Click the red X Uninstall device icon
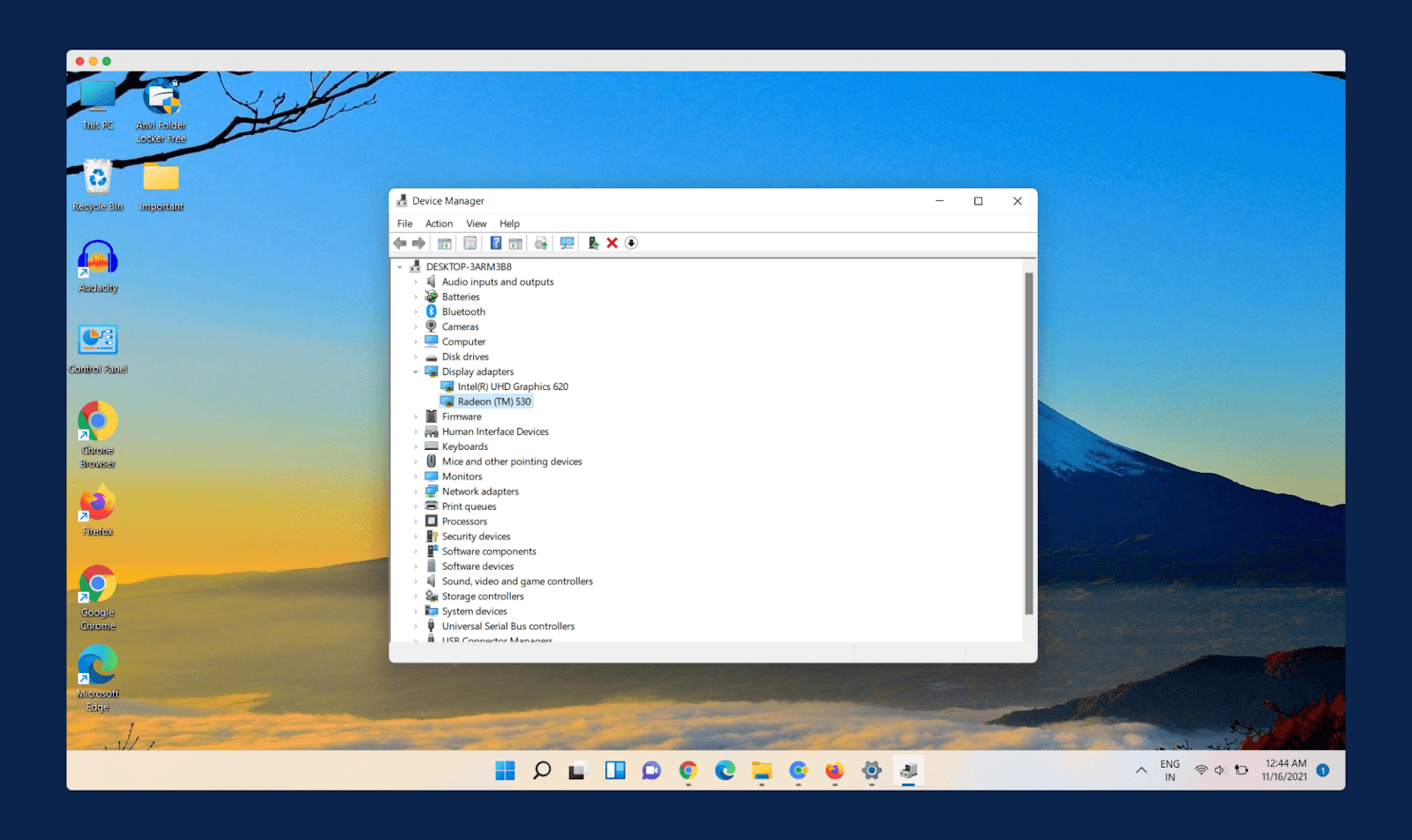 pos(612,244)
